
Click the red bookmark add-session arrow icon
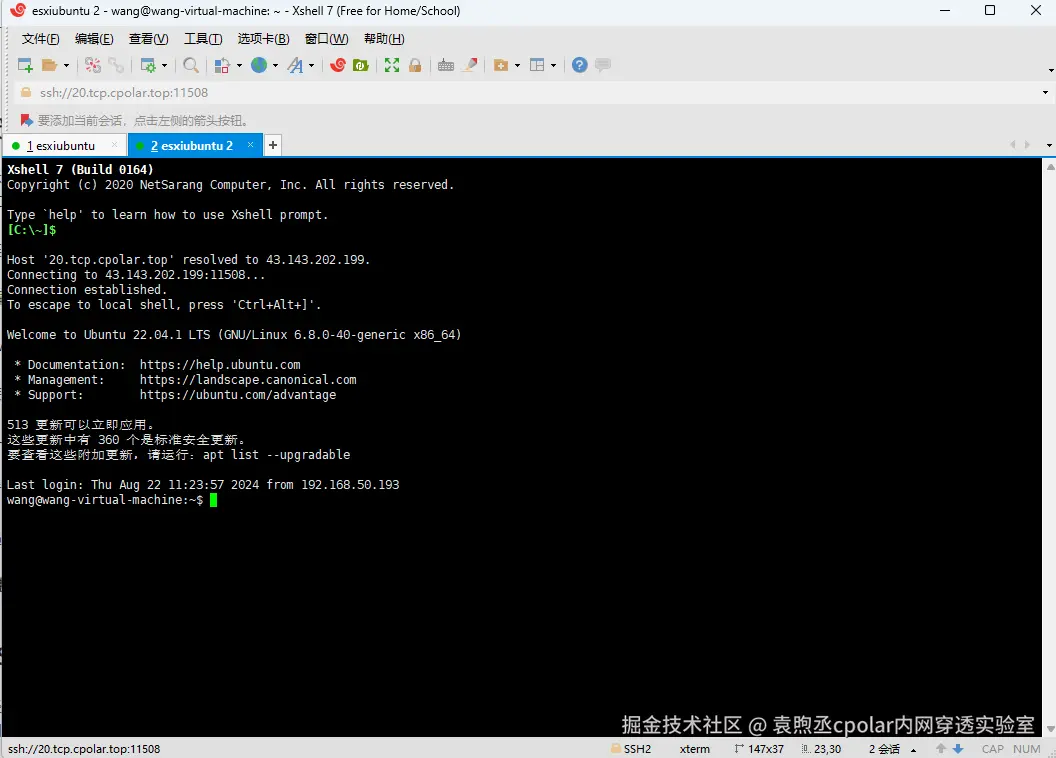[26, 120]
